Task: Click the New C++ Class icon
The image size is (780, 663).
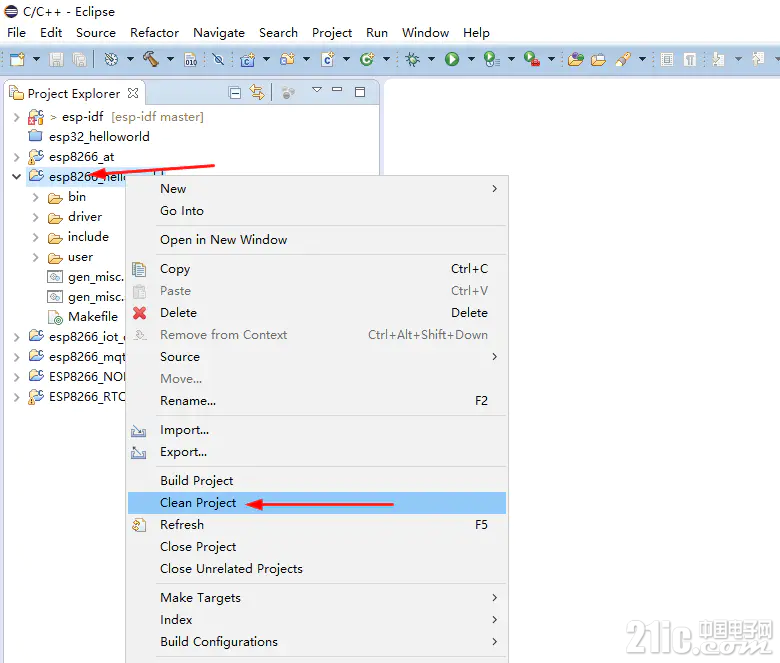Action: 367,59
